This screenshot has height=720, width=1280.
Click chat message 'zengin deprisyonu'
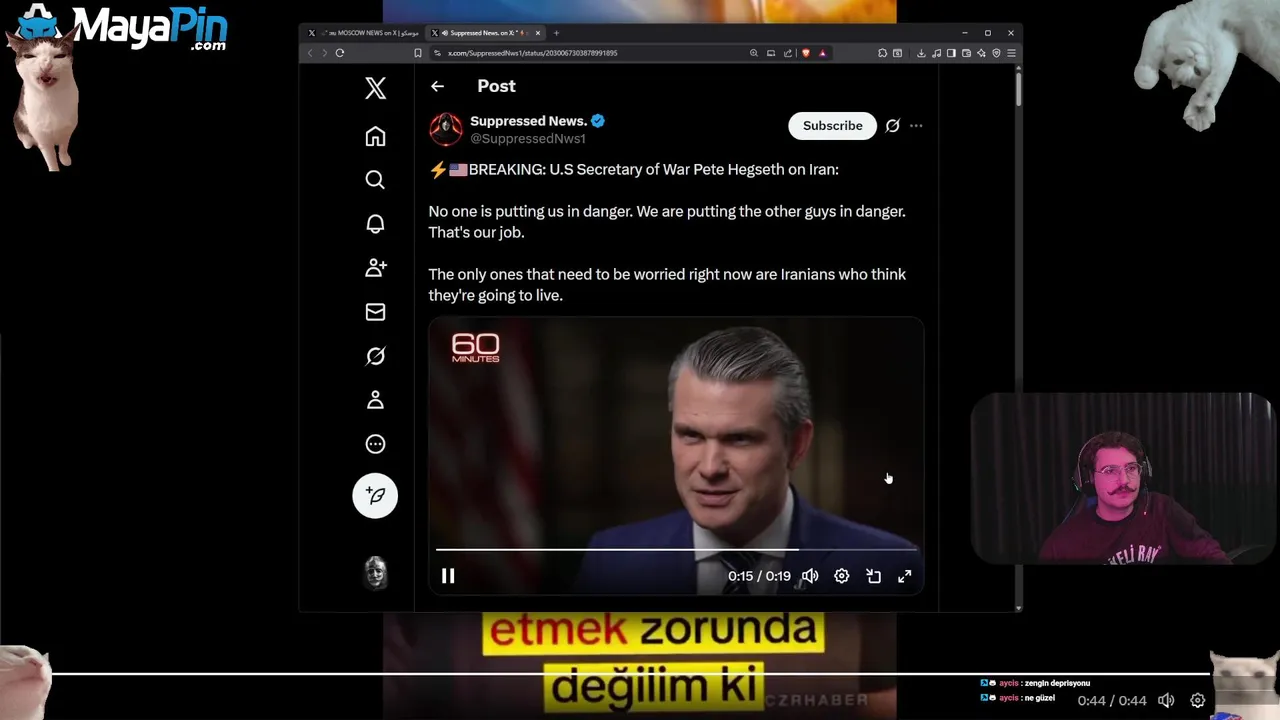click(x=1059, y=683)
